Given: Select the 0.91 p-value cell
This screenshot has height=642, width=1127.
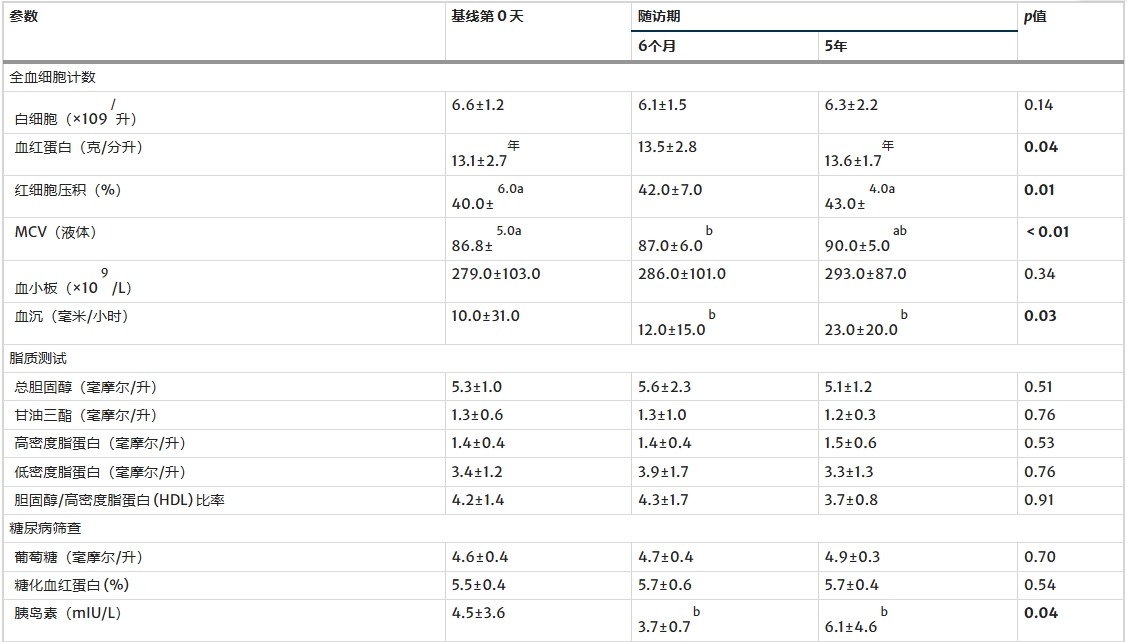Looking at the screenshot, I should (1039, 500).
